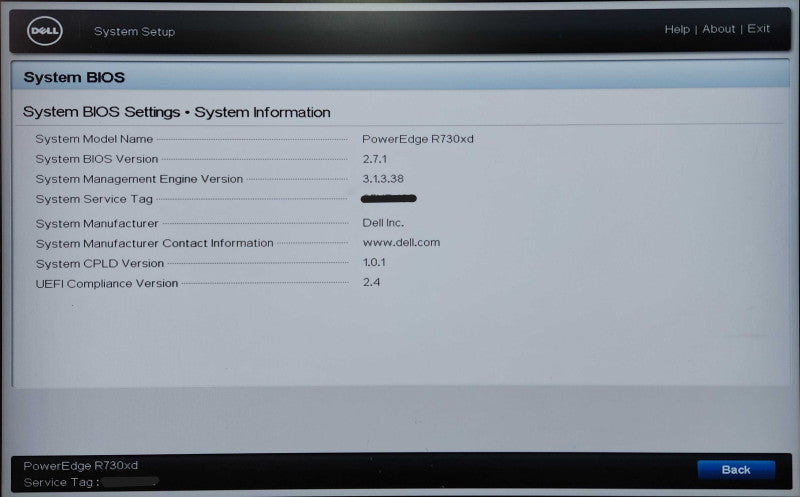Image resolution: width=800 pixels, height=497 pixels.
Task: Select the UEFI version value 2.4
Action: click(371, 282)
